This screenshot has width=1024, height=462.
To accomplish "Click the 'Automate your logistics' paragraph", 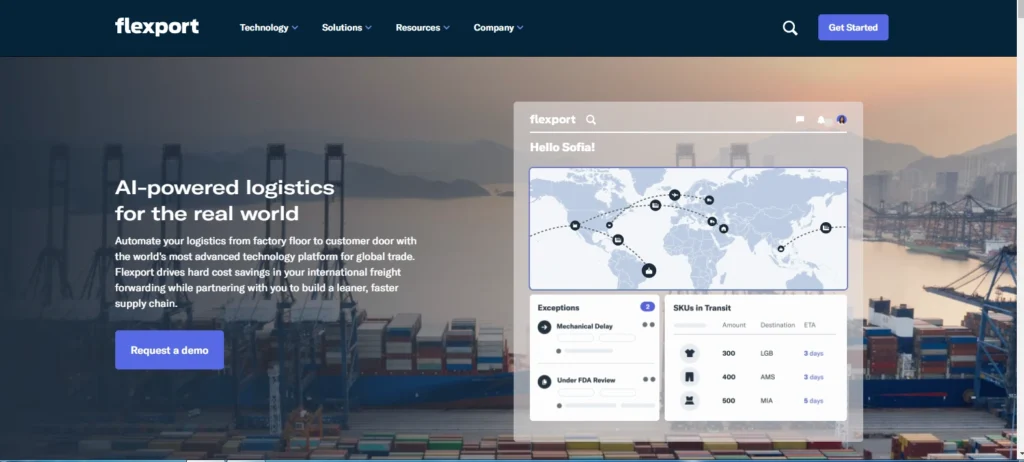I will tap(266, 272).
